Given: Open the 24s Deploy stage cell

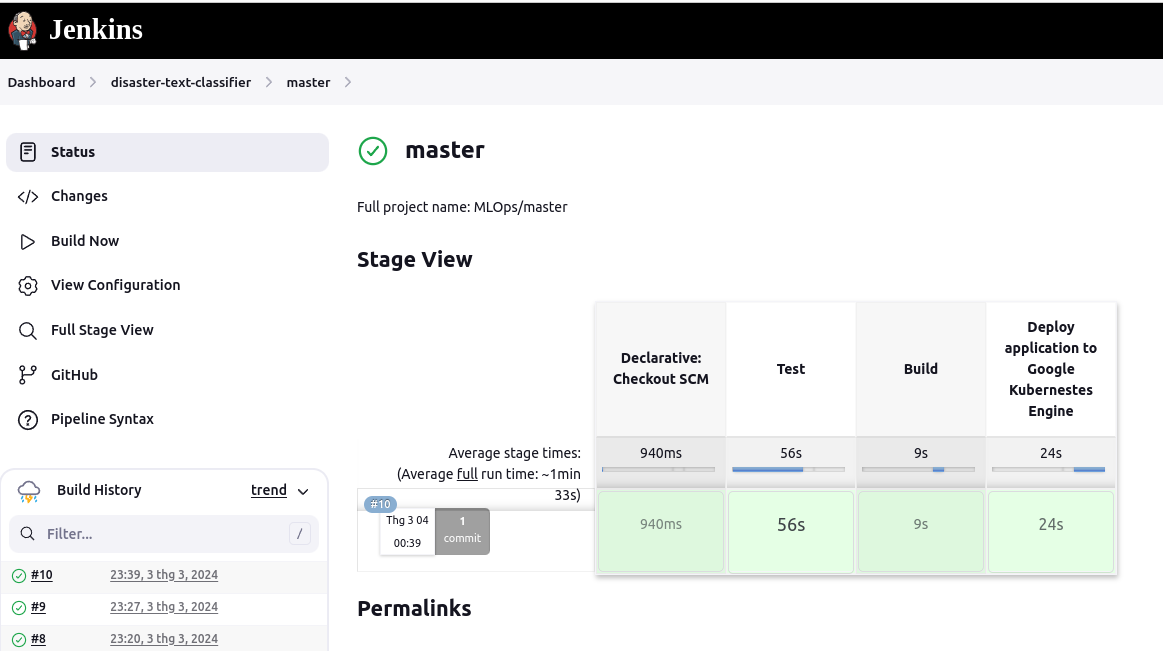Looking at the screenshot, I should pos(1051,532).
